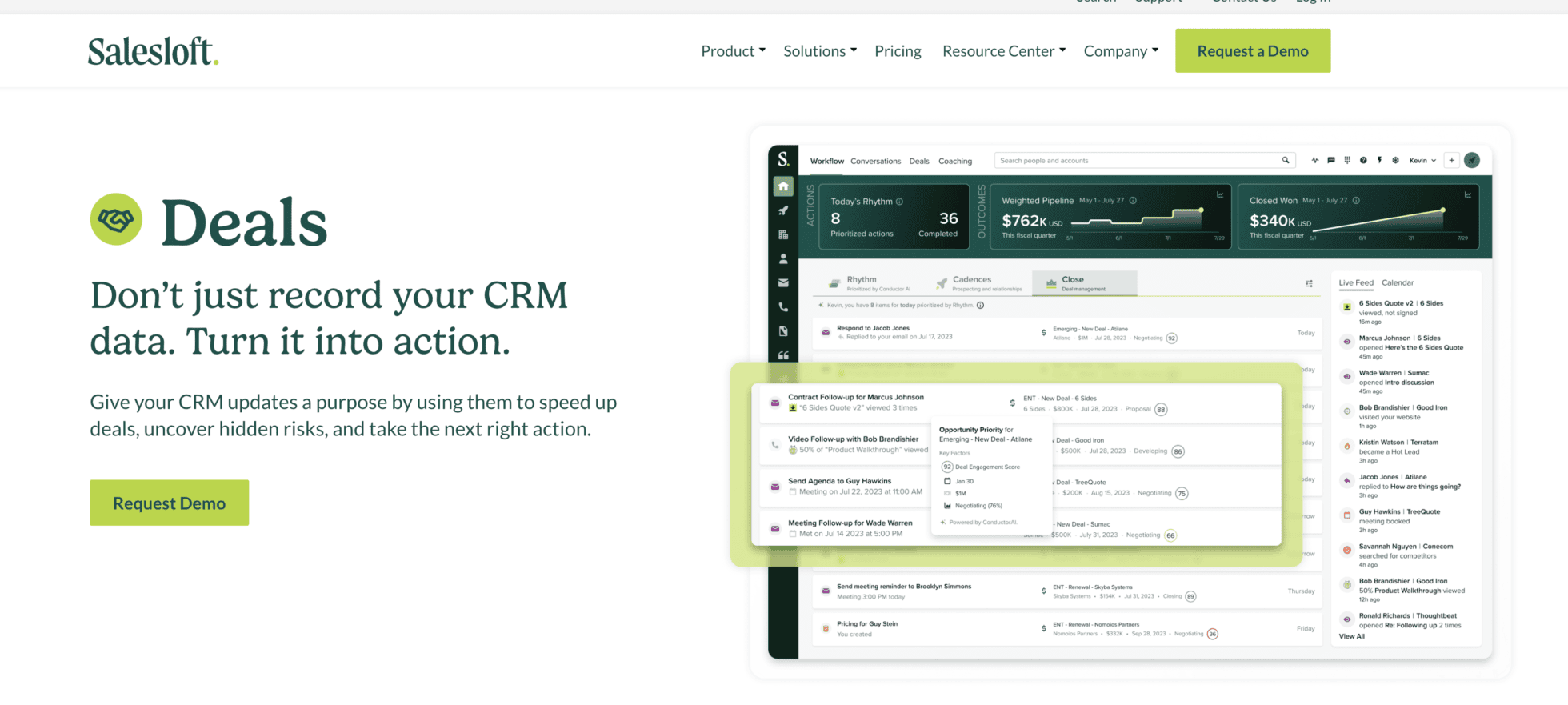This screenshot has height=705, width=1568.
Task: Click the filter settings icon above task list
Action: tap(1309, 283)
